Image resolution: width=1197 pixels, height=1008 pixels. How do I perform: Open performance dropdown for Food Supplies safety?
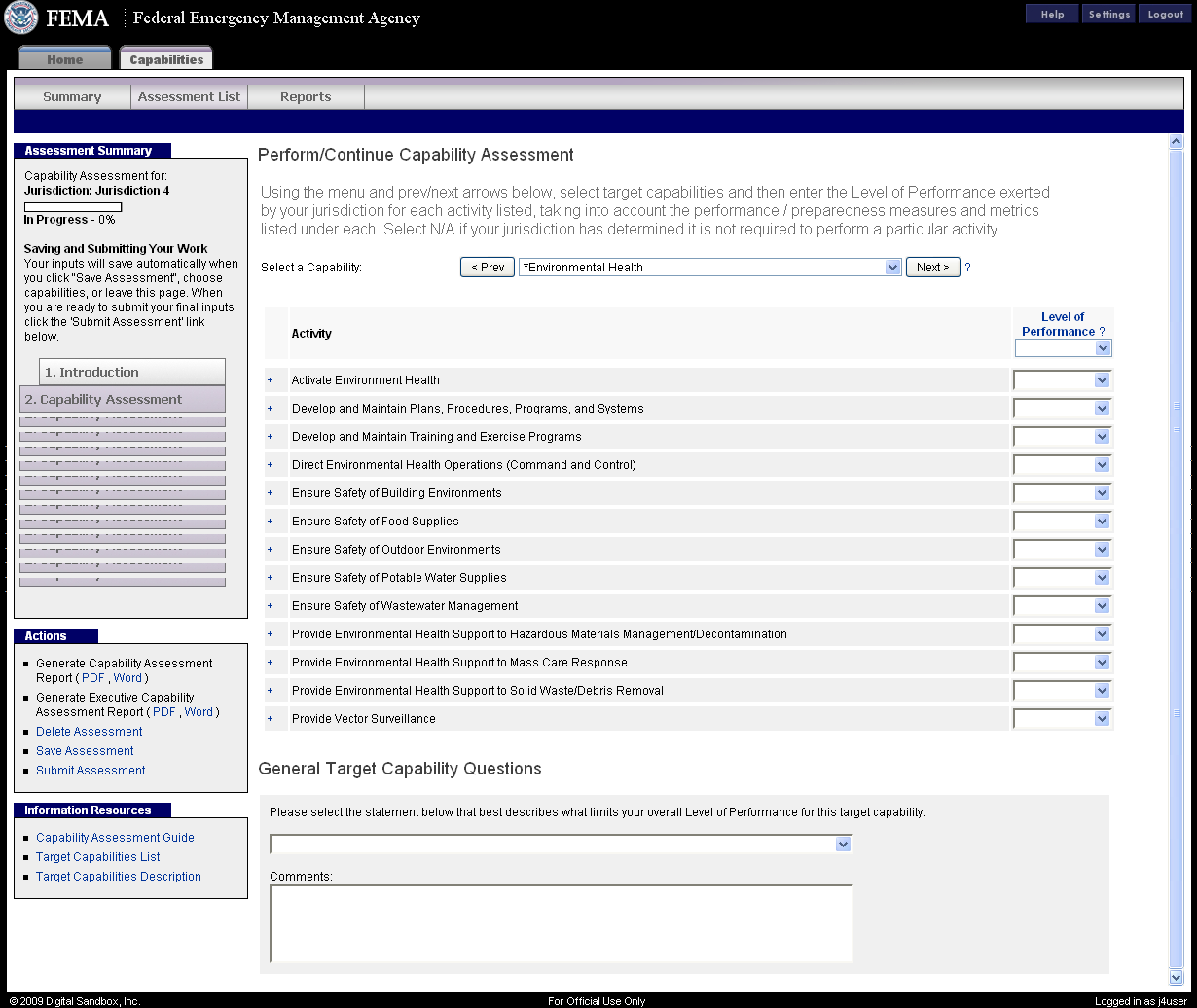coord(1062,522)
